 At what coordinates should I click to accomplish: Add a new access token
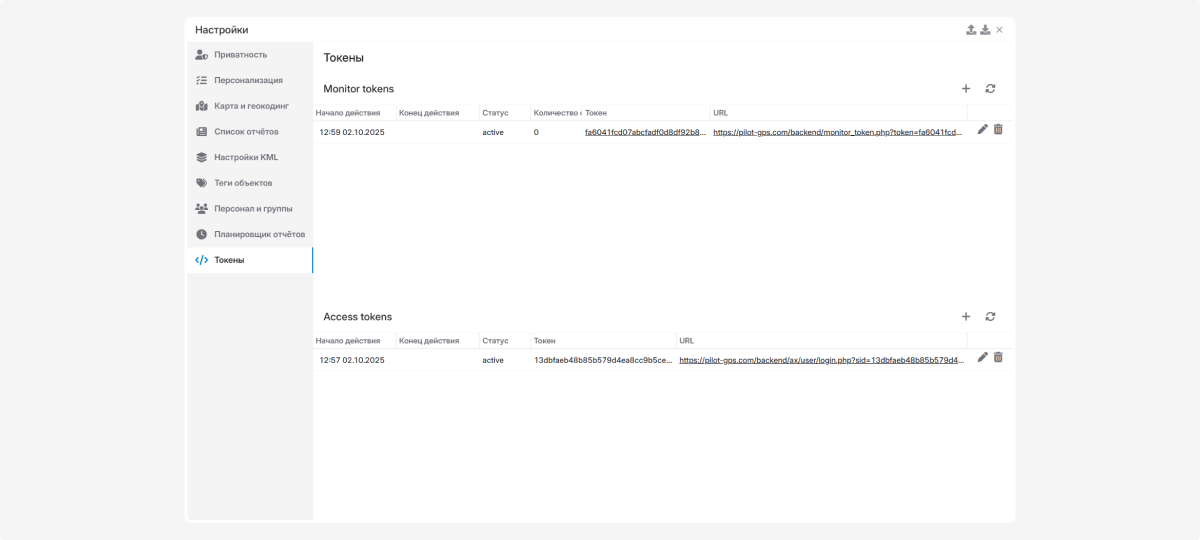[966, 317]
